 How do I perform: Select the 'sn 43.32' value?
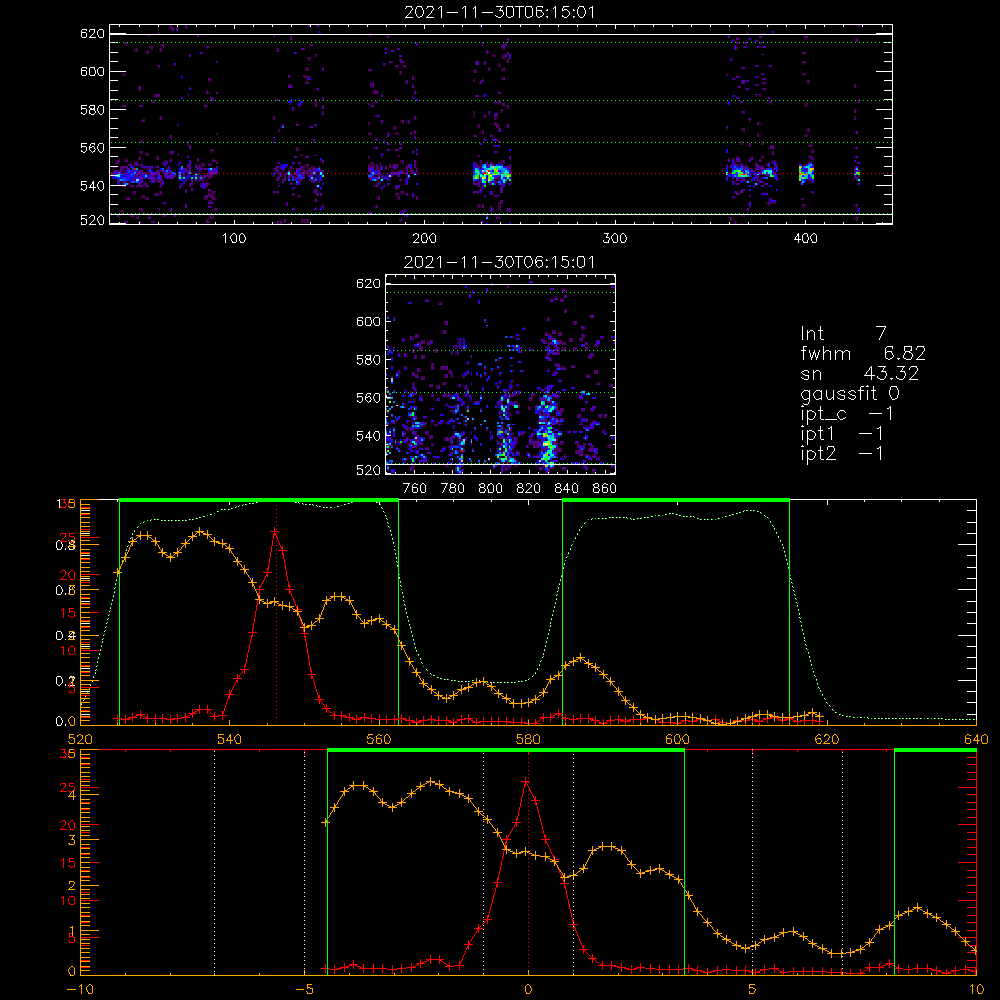pyautogui.click(x=860, y=373)
